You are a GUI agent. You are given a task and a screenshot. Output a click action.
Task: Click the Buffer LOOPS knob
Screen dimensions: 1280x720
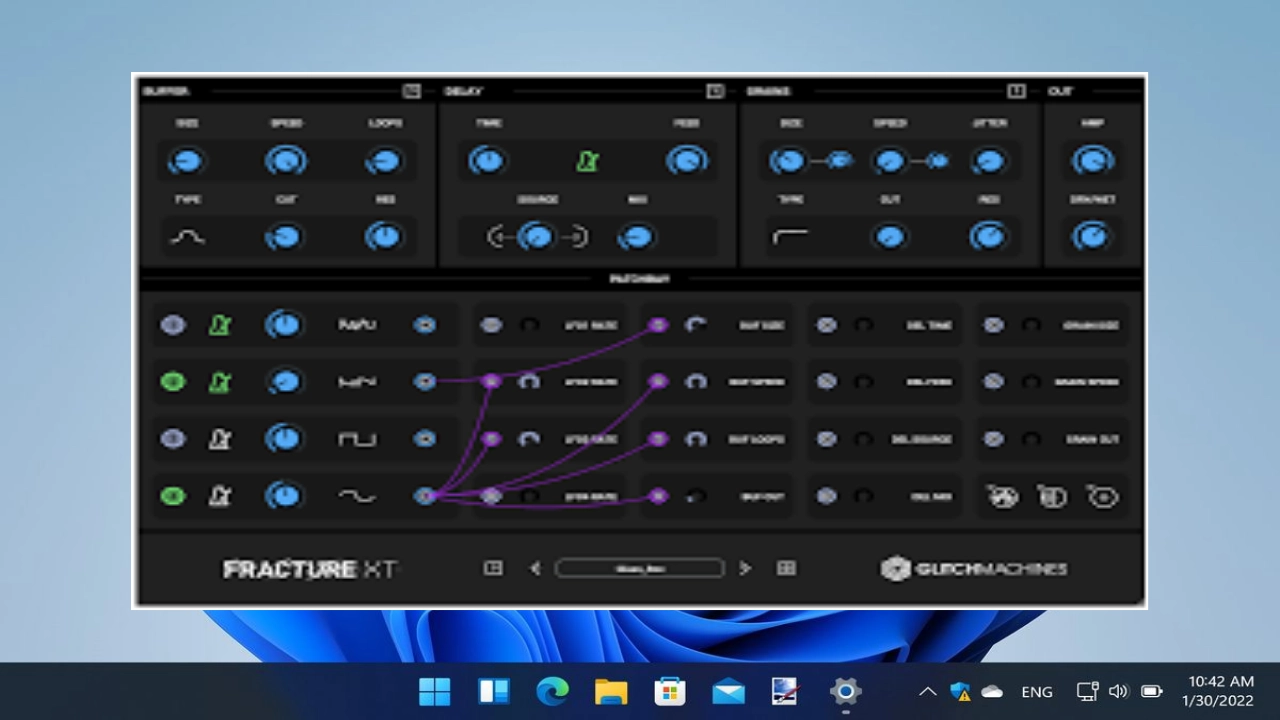tap(384, 161)
